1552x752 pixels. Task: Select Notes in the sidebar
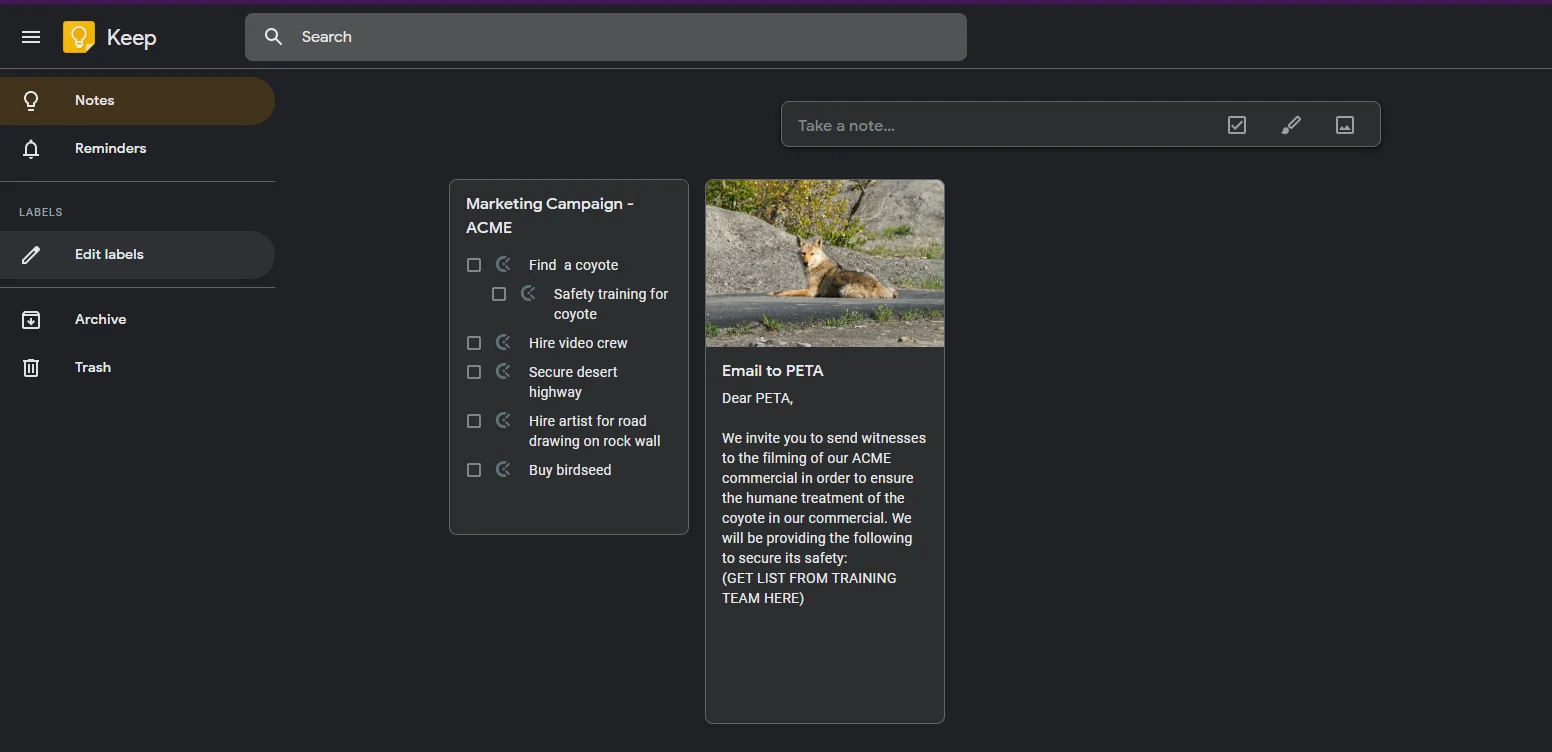[137, 100]
